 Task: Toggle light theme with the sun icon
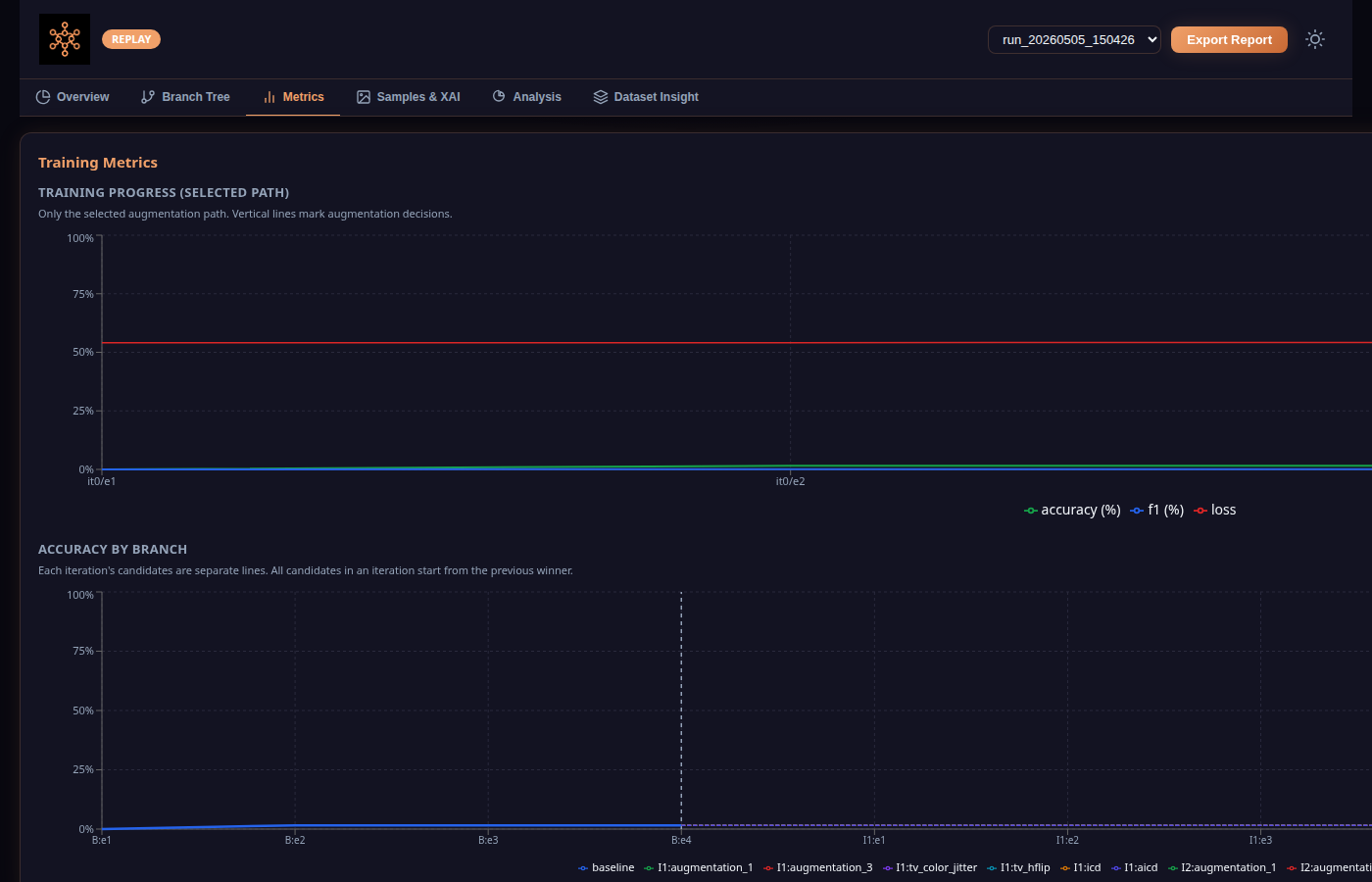coord(1315,39)
